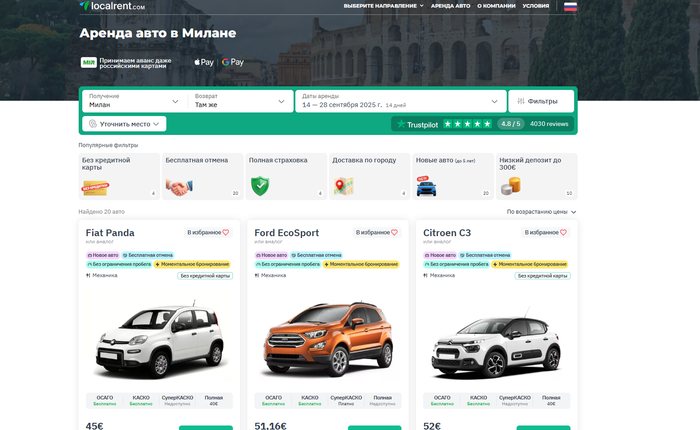Toggle Новые авто popular filter
700x430 pixels.
[x=453, y=176]
